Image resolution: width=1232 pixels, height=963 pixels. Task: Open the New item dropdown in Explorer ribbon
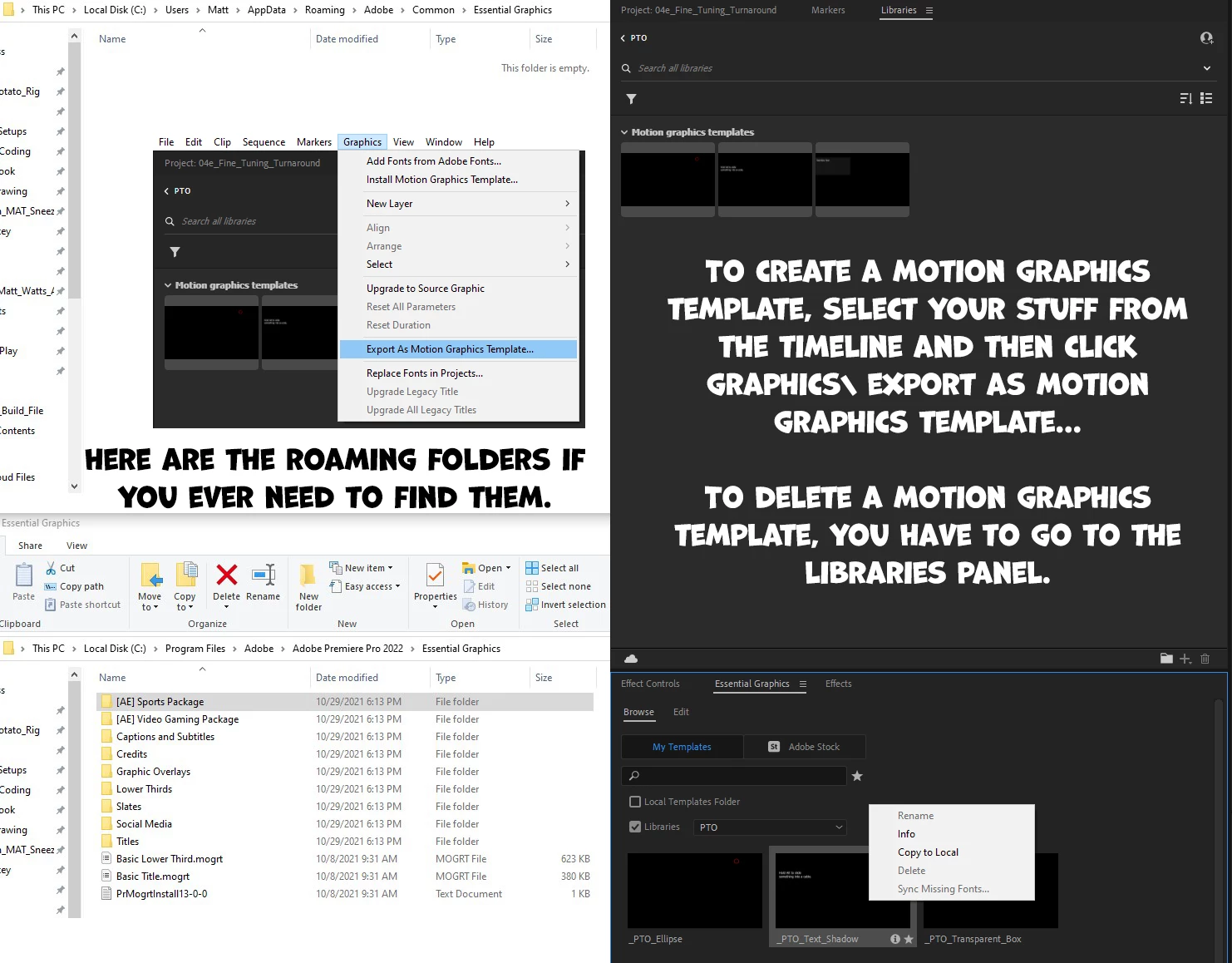tap(362, 568)
